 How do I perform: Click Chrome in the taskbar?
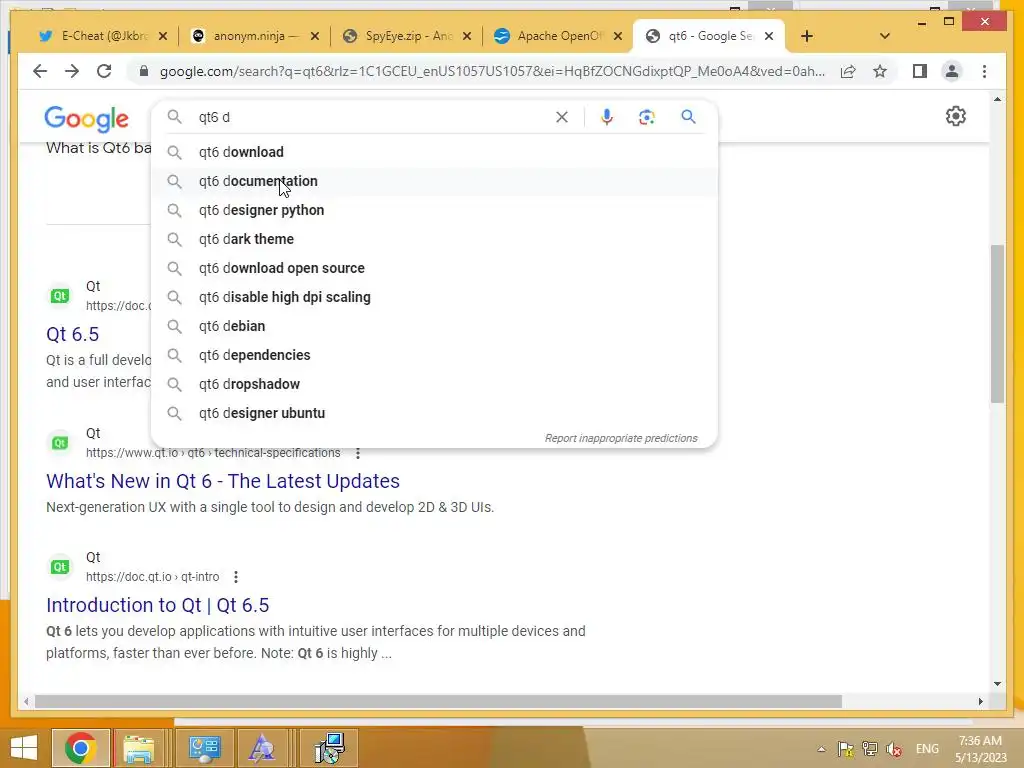[x=81, y=748]
